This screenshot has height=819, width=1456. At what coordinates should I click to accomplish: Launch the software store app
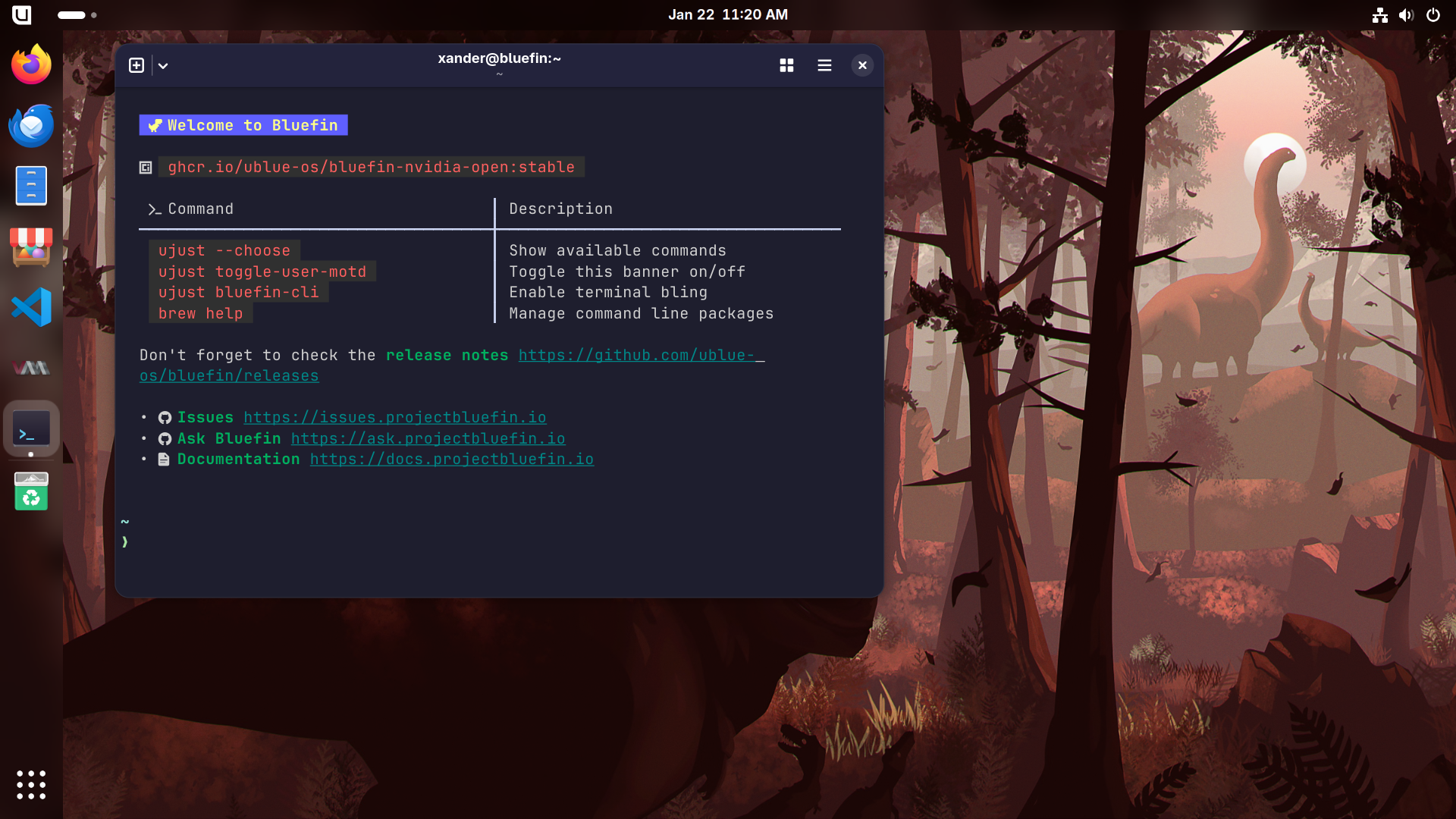tap(31, 246)
